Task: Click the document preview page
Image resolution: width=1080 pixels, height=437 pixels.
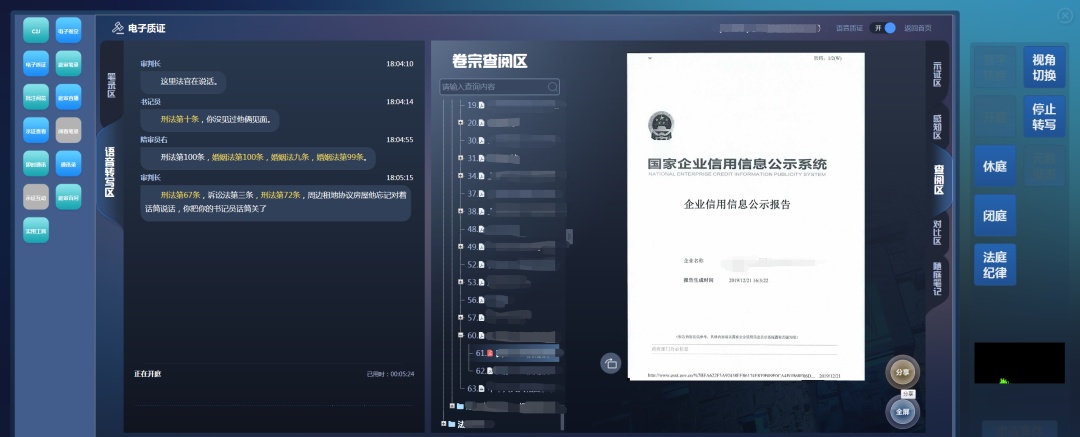Action: pos(745,216)
